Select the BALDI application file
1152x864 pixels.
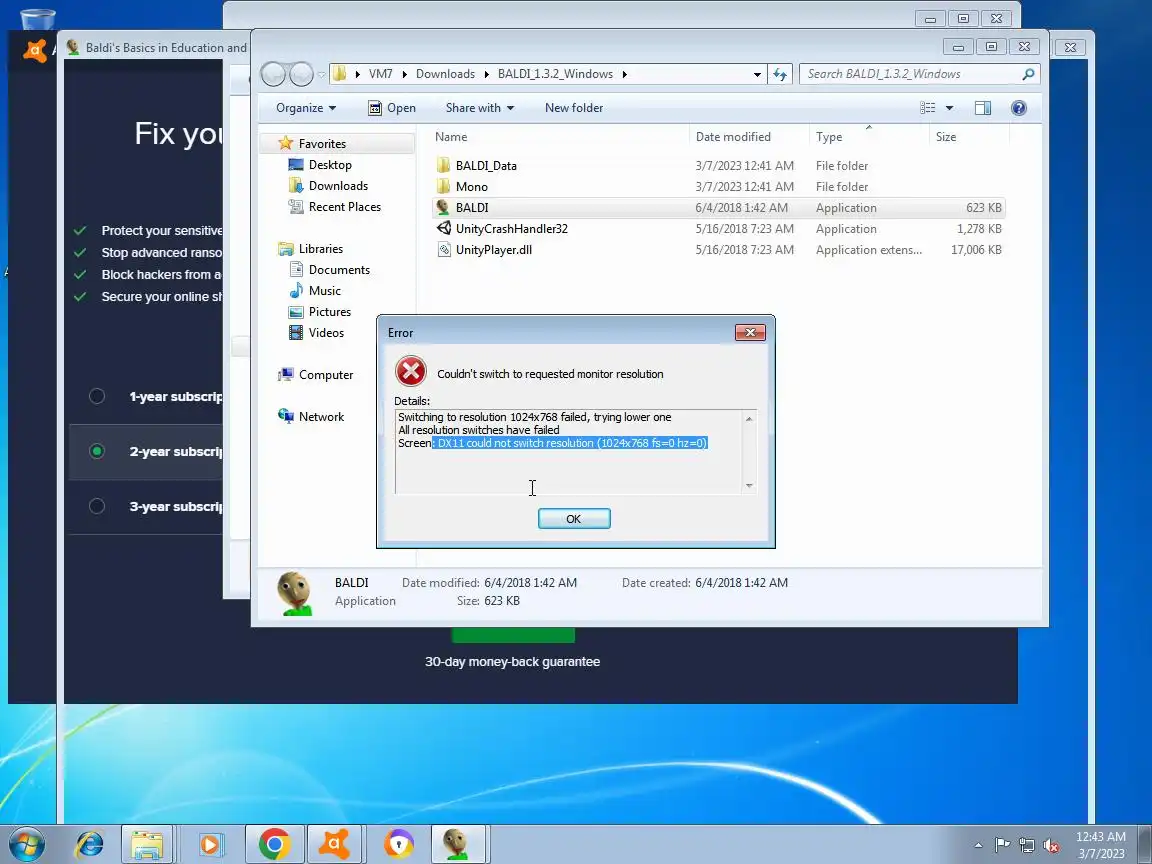(719, 208)
